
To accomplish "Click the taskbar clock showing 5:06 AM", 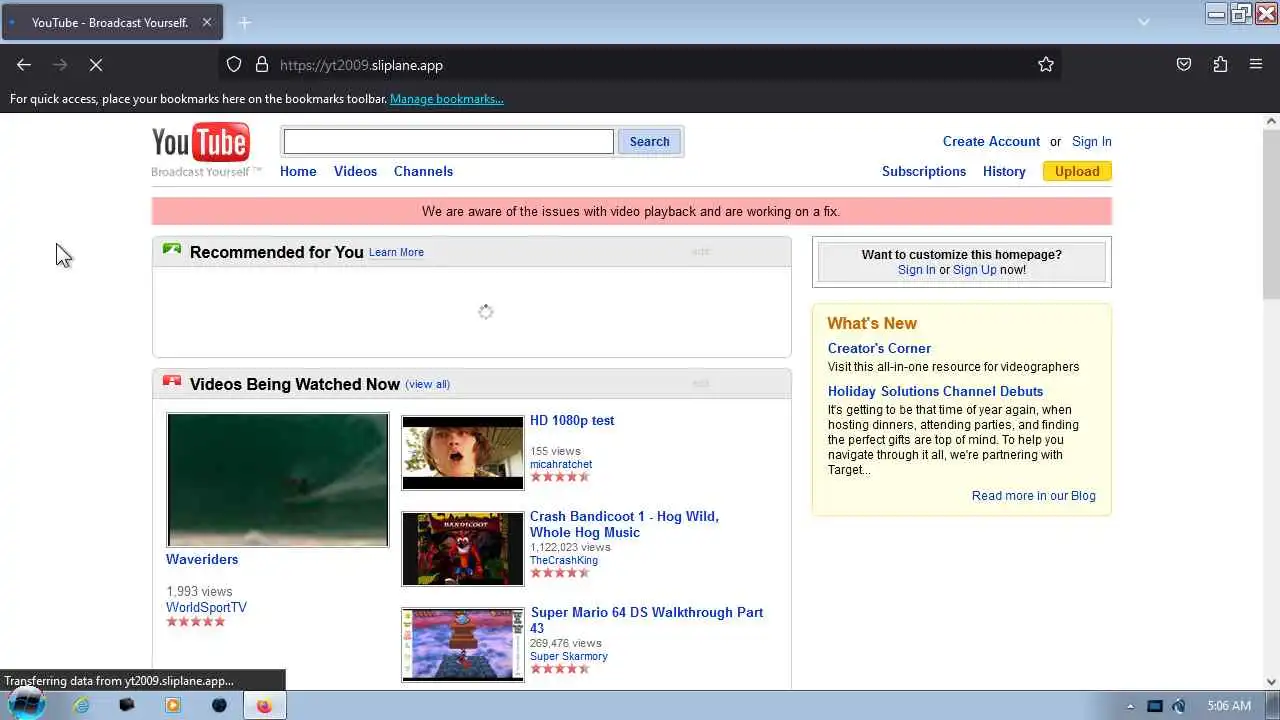I will pyautogui.click(x=1228, y=706).
